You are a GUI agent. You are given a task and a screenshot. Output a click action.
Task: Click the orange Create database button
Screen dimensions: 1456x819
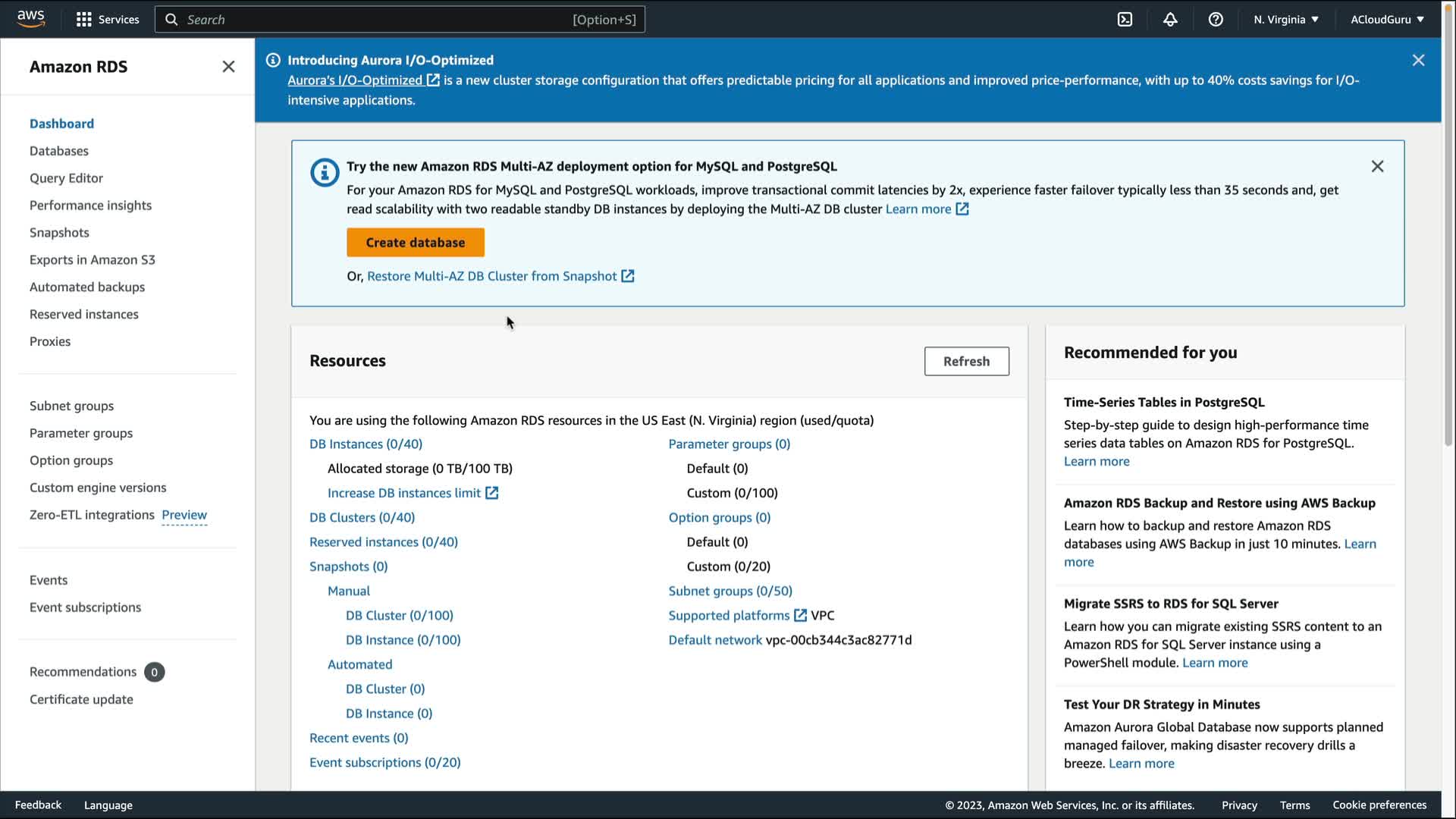tap(416, 243)
